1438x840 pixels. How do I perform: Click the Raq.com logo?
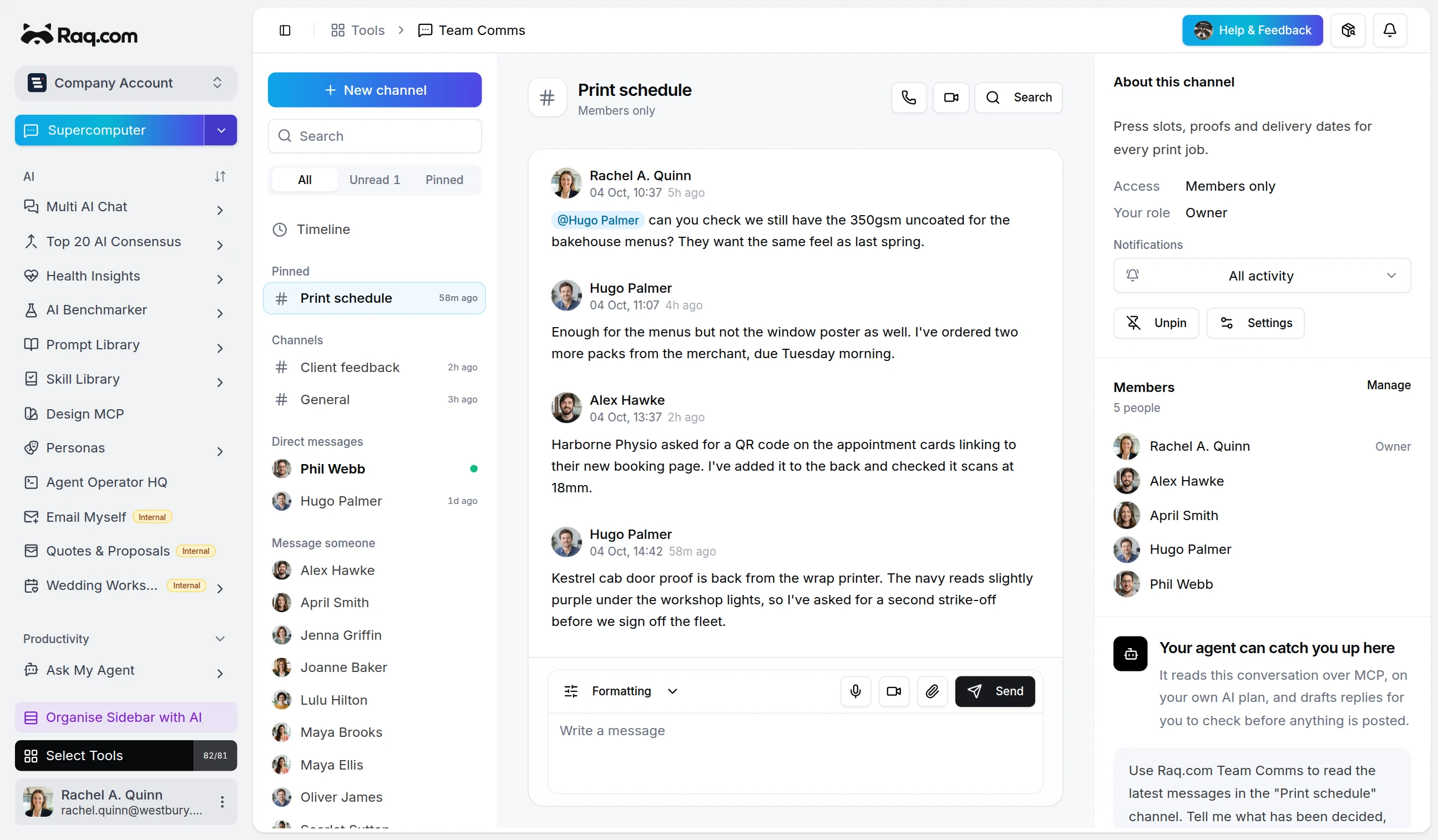click(x=79, y=35)
